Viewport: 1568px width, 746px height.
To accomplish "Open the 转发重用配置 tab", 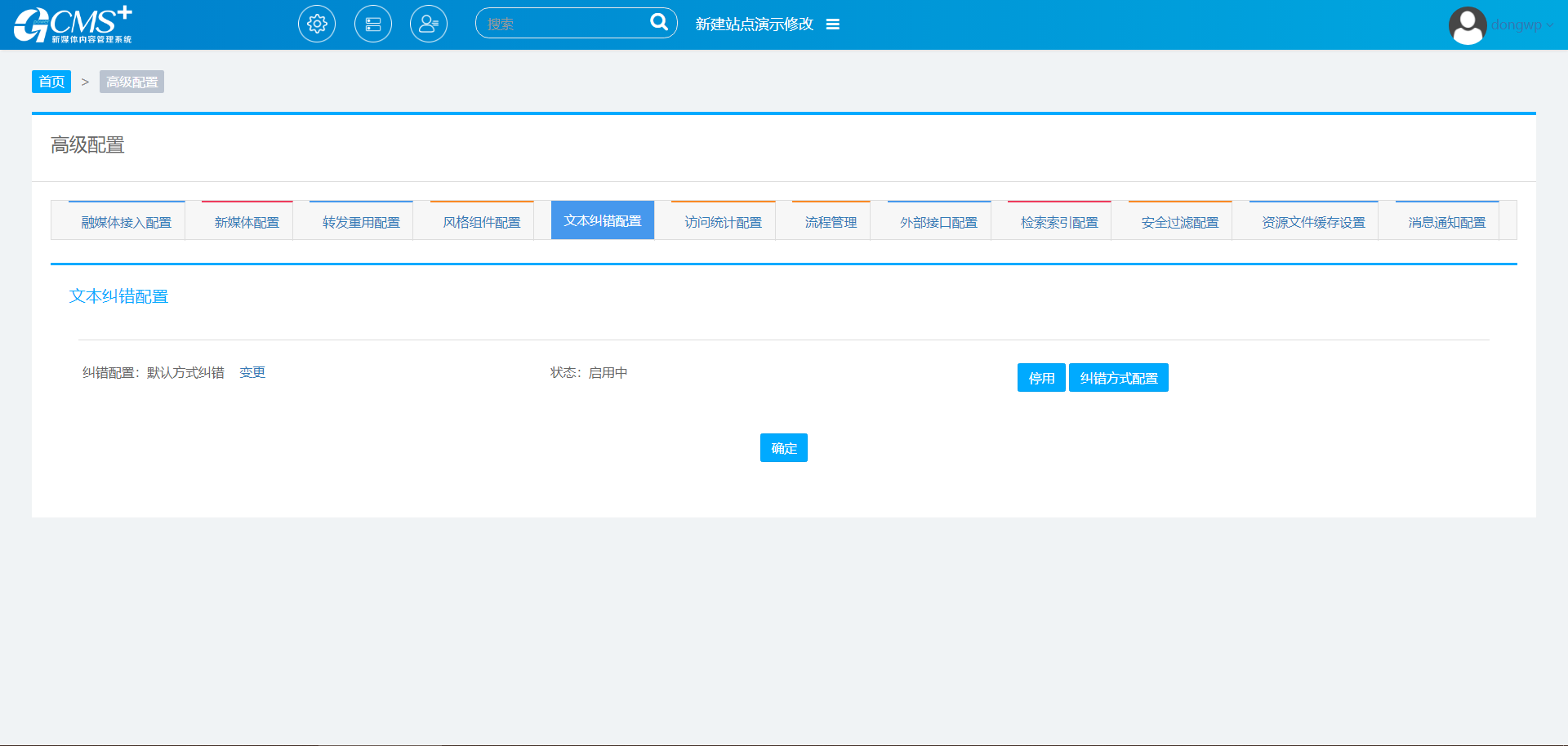I will point(361,222).
